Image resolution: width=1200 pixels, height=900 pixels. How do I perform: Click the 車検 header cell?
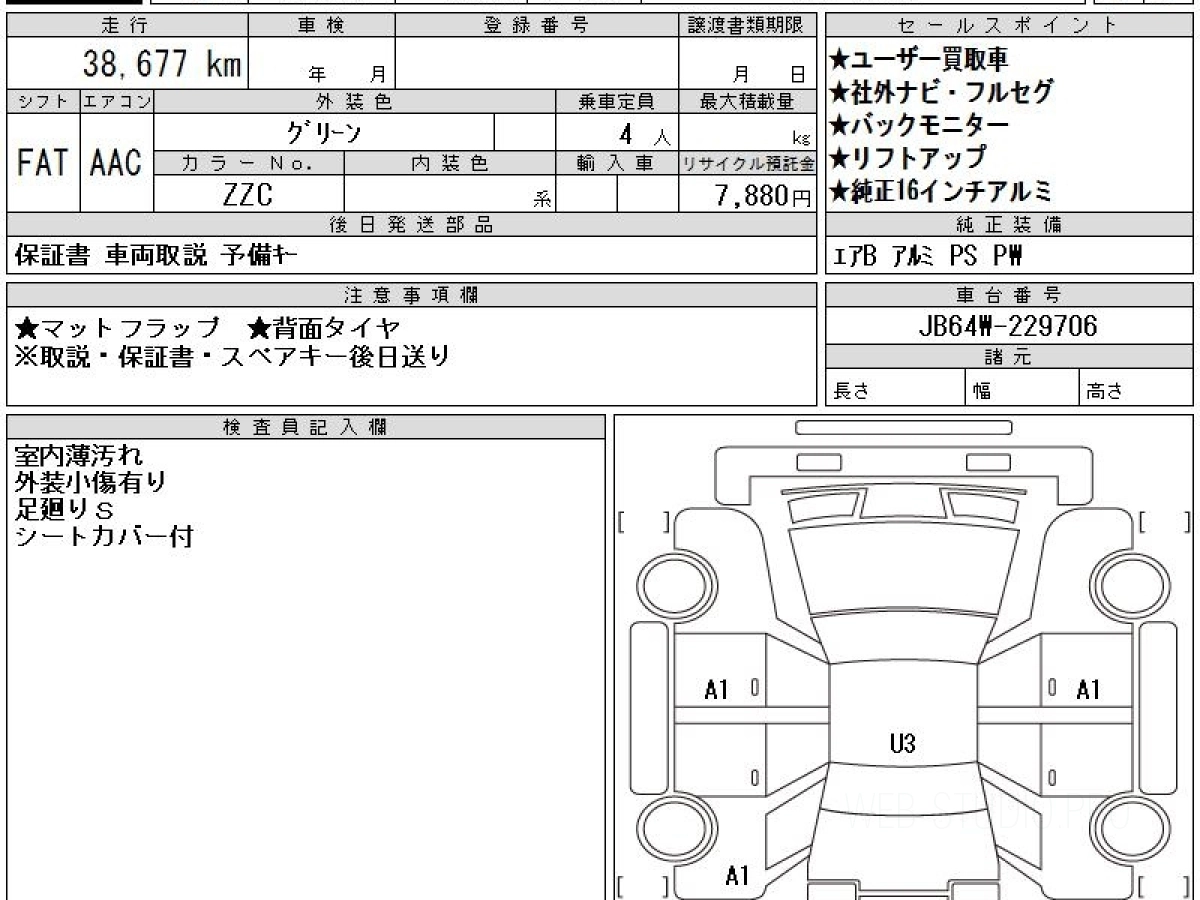321,26
